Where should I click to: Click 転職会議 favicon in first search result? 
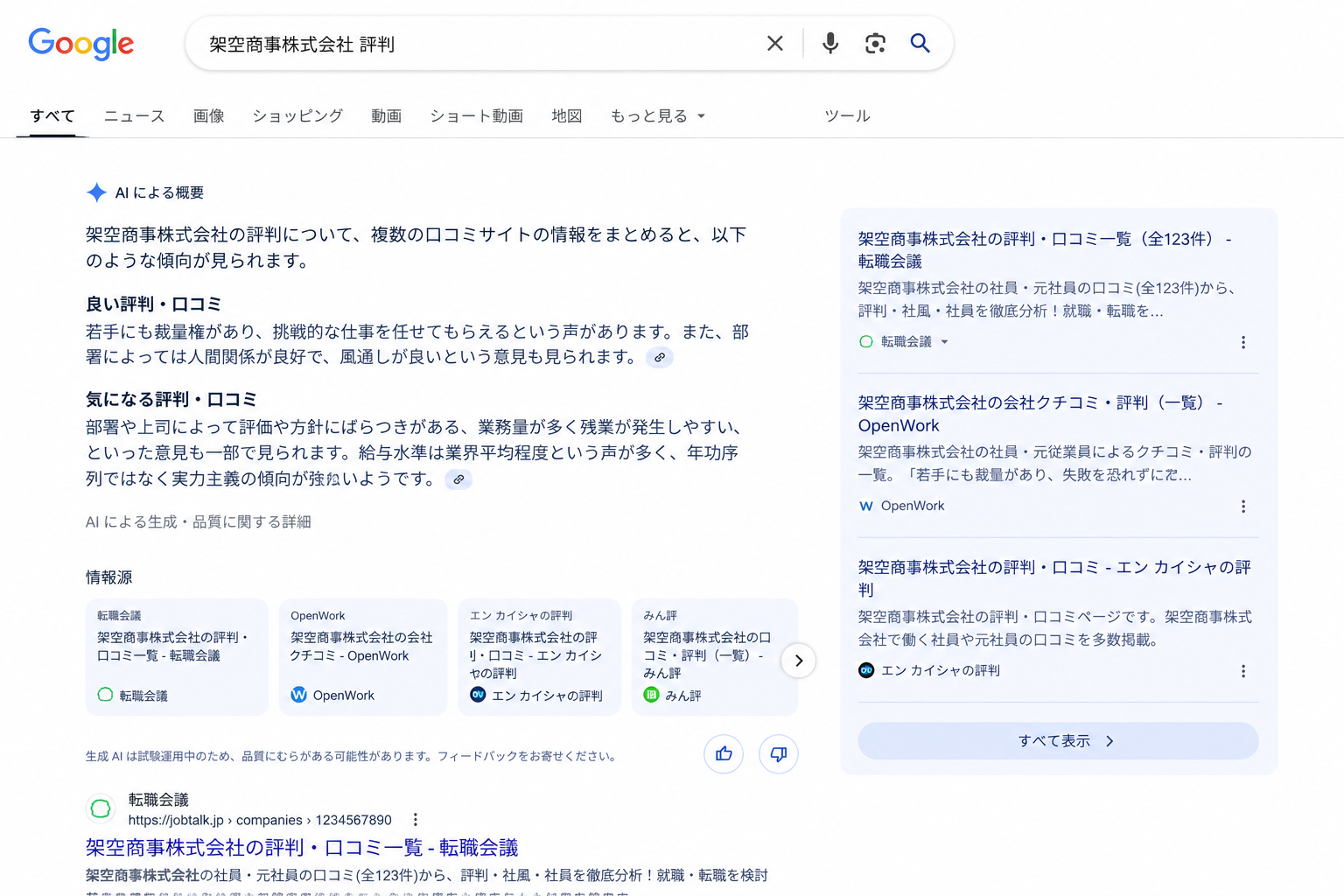point(101,808)
